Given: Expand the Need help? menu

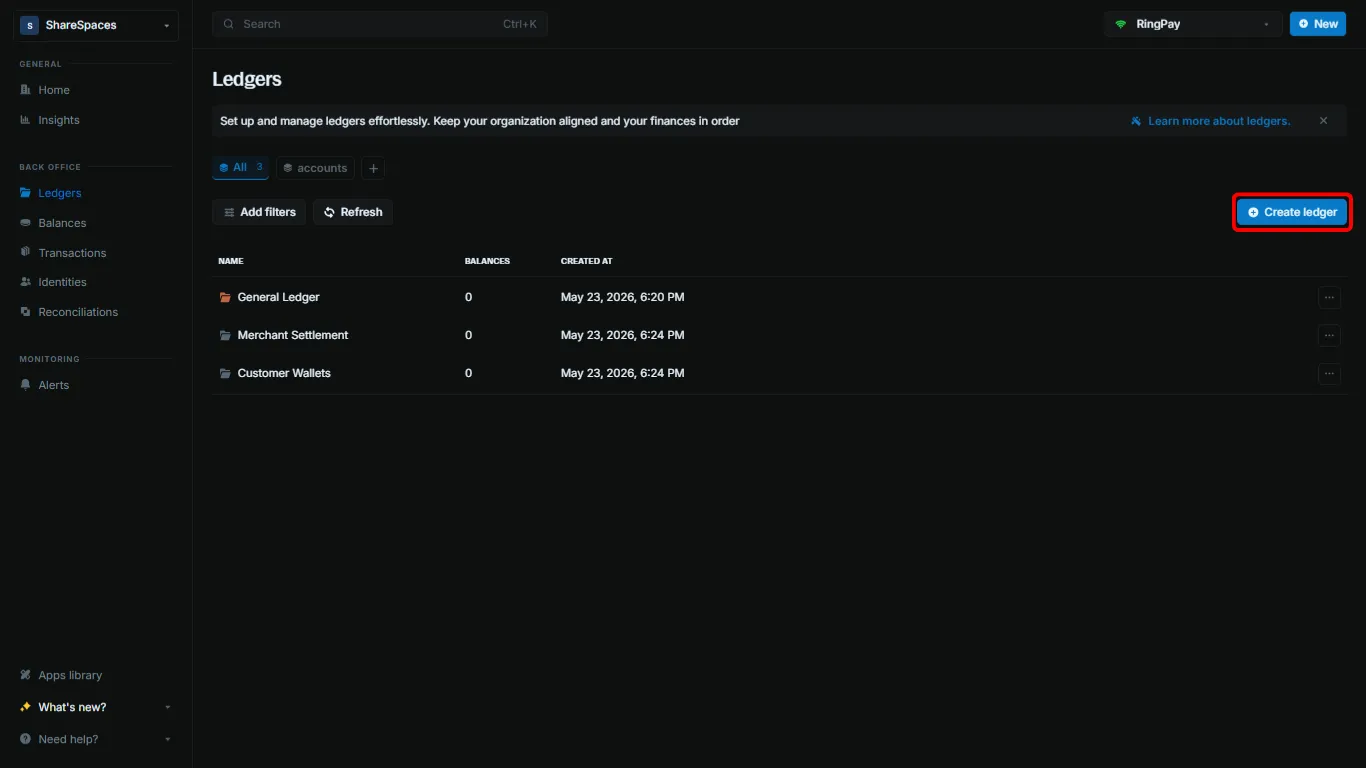Looking at the screenshot, I should pos(96,739).
